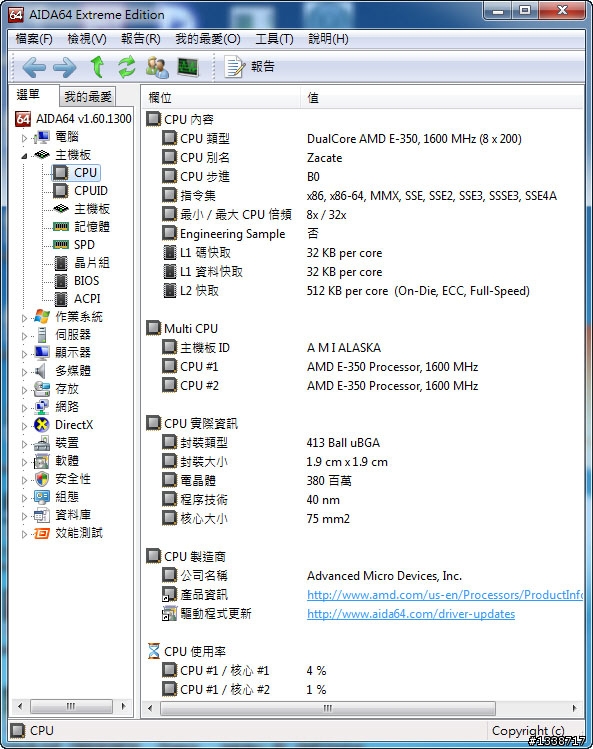
Task: Select the L2 快取 row
Action: (x=363, y=290)
